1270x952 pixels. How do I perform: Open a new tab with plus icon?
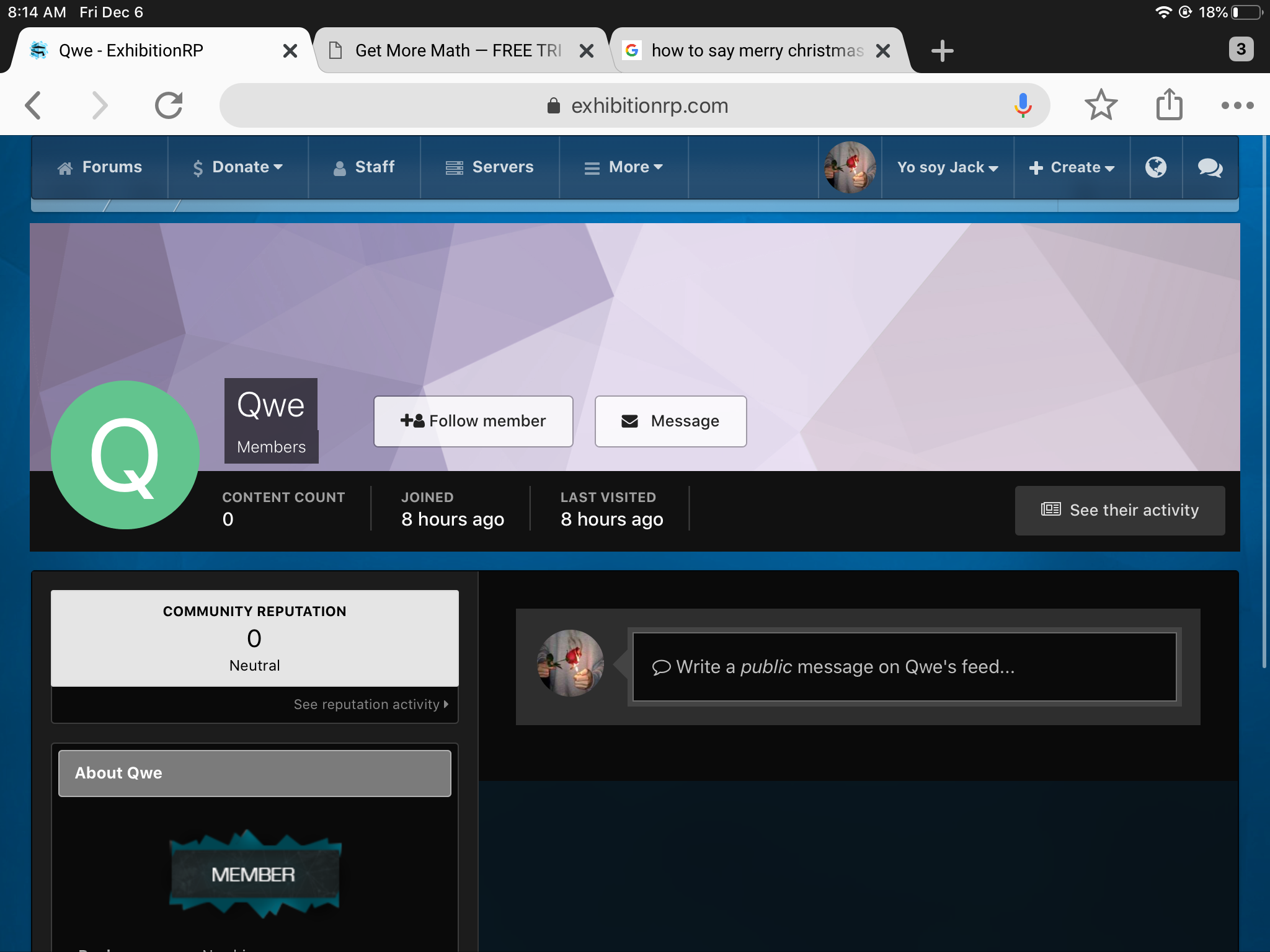942,50
